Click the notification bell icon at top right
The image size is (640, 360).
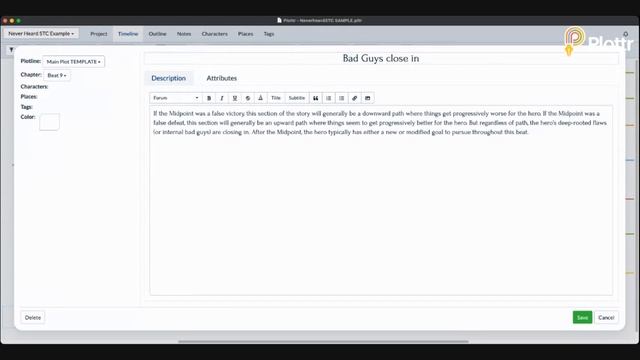pyautogui.click(x=626, y=33)
